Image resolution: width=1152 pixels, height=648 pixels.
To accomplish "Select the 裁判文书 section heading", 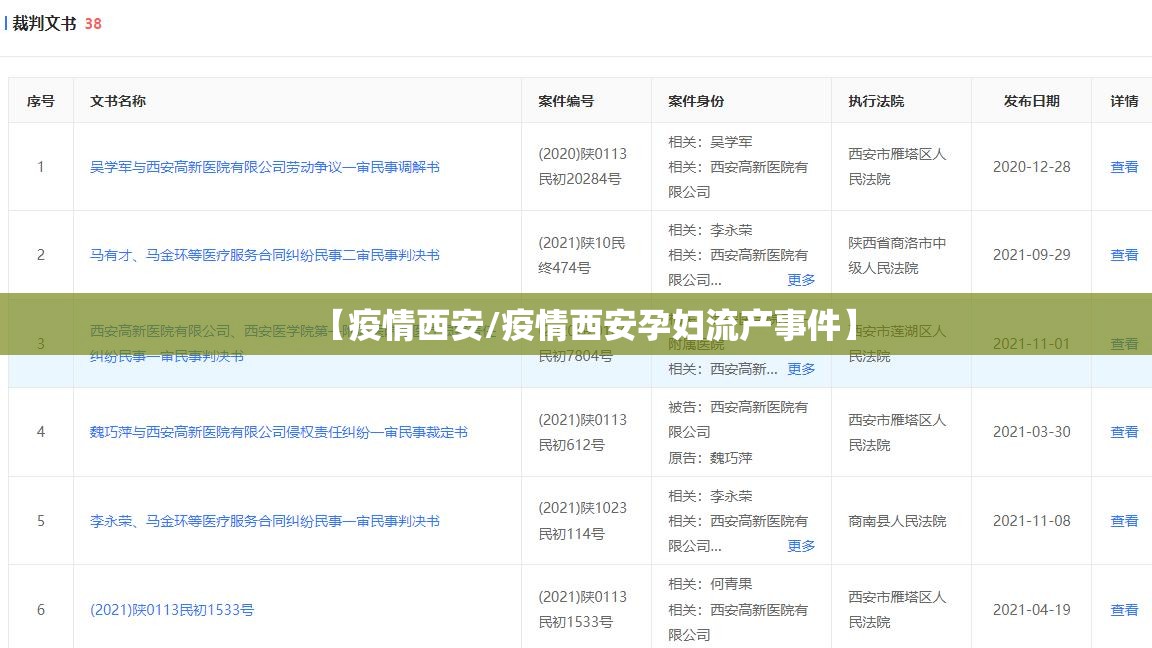I will [44, 24].
